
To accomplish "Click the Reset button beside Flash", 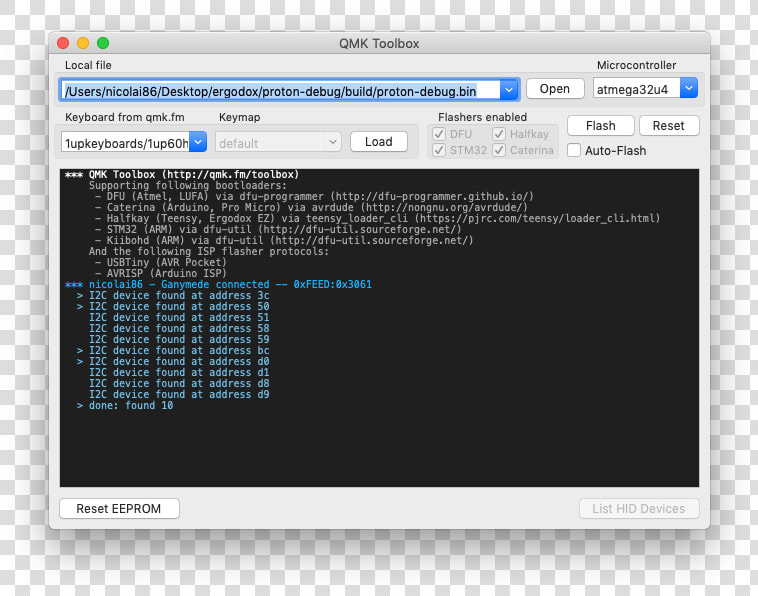I will [669, 126].
